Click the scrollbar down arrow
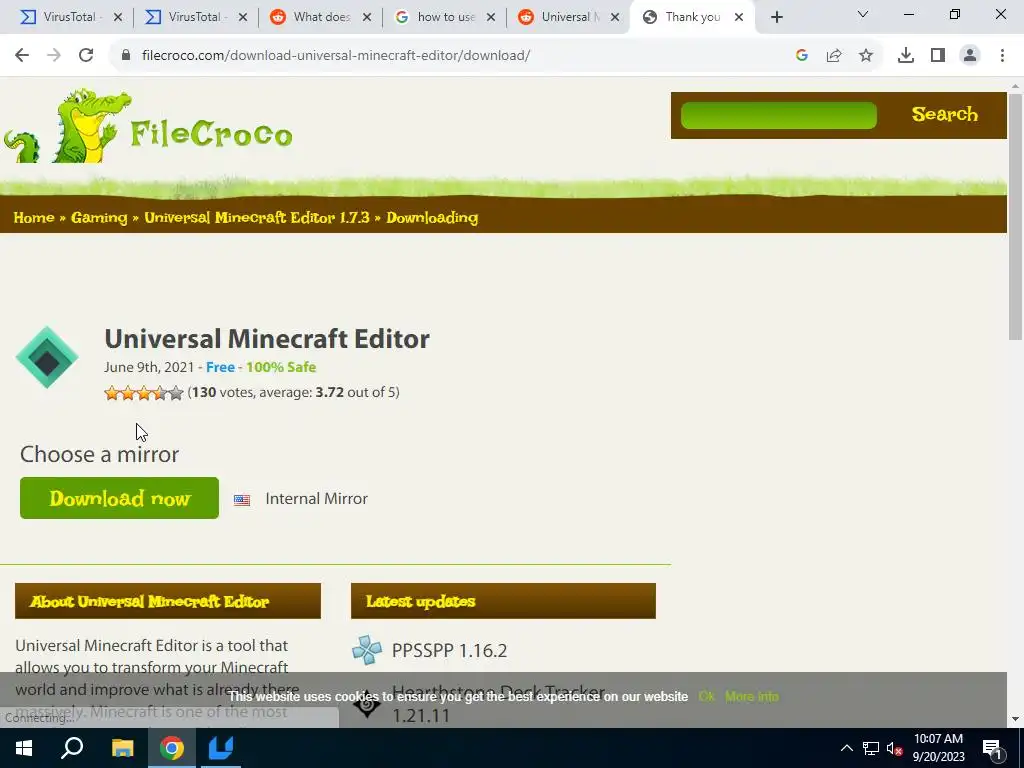Image resolution: width=1024 pixels, height=768 pixels. 1016,719
